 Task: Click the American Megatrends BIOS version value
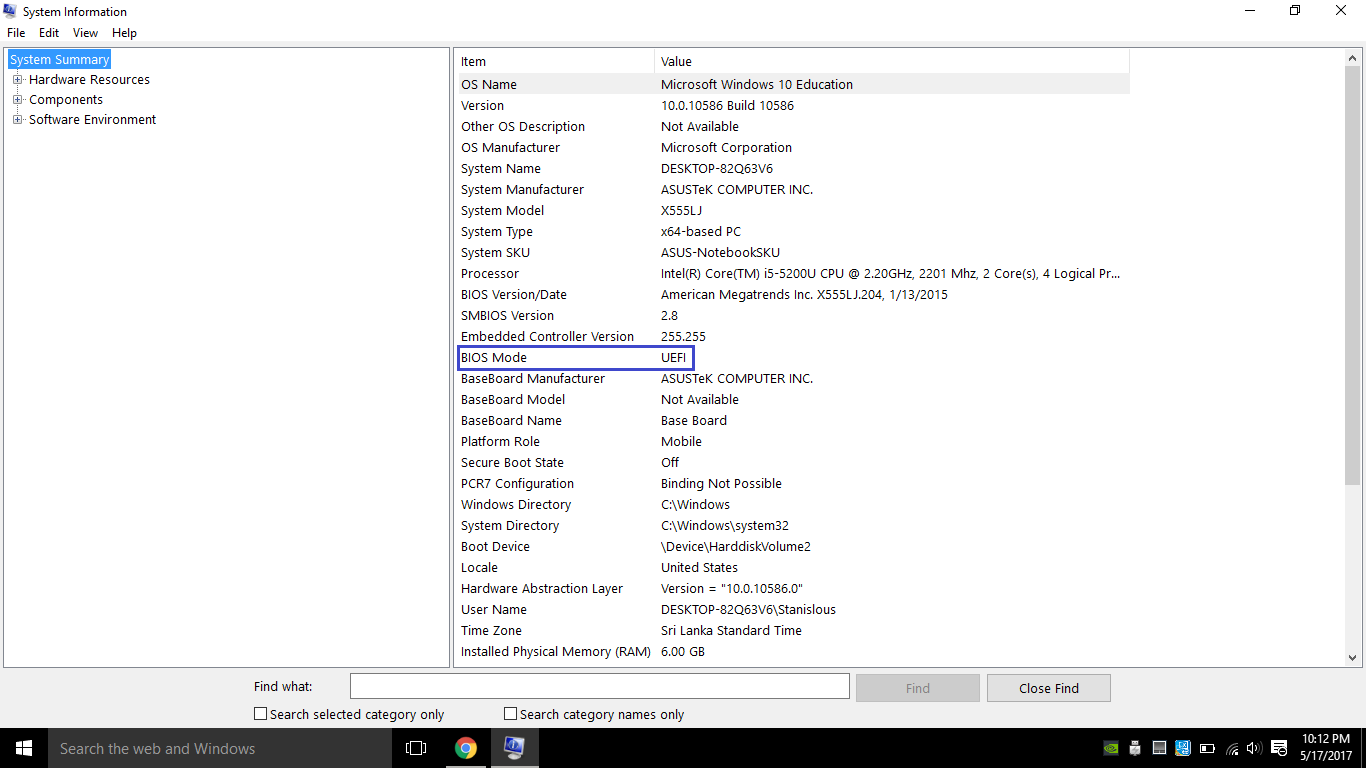[804, 295]
